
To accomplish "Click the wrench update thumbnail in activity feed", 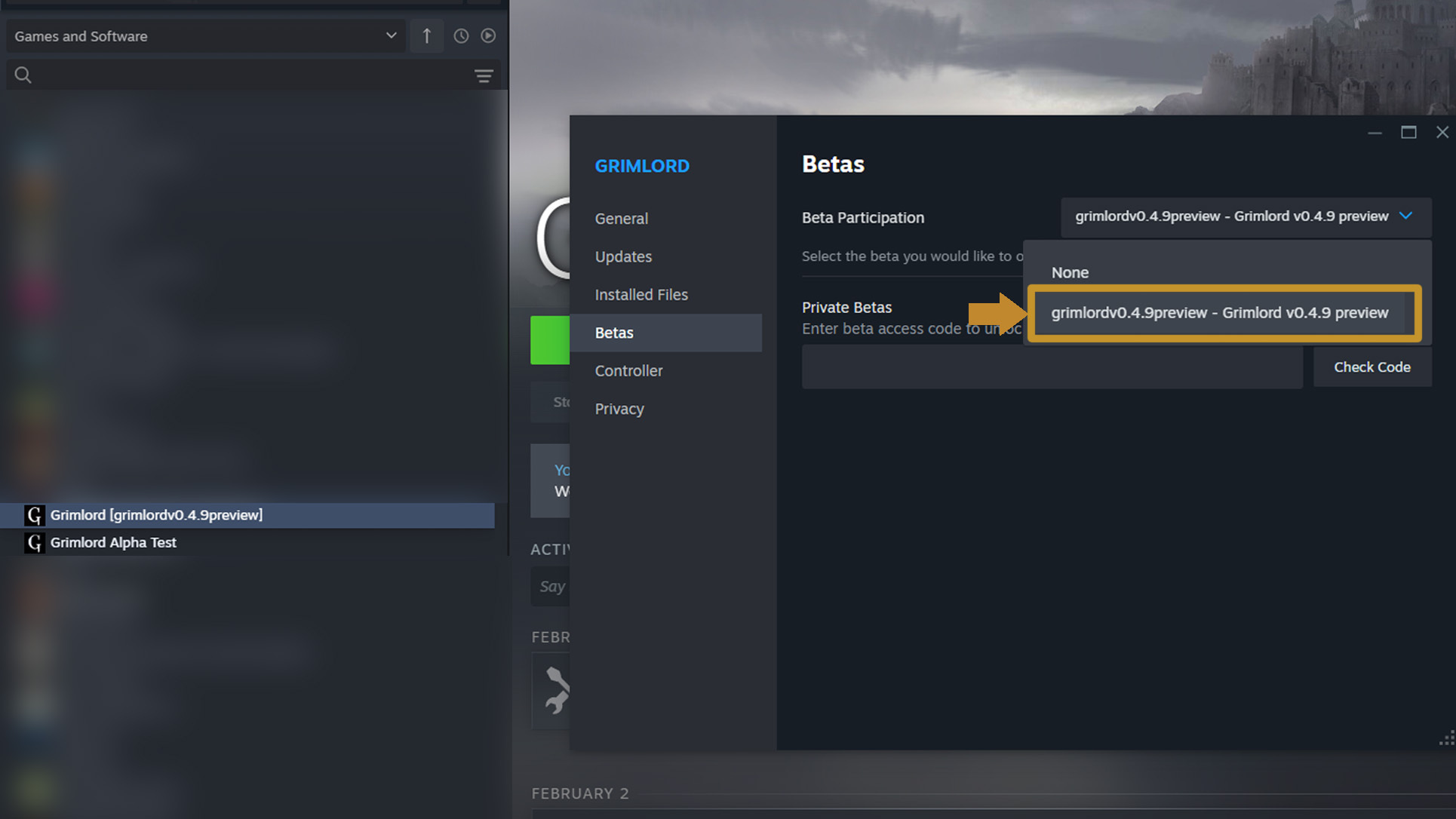I will click(551, 691).
